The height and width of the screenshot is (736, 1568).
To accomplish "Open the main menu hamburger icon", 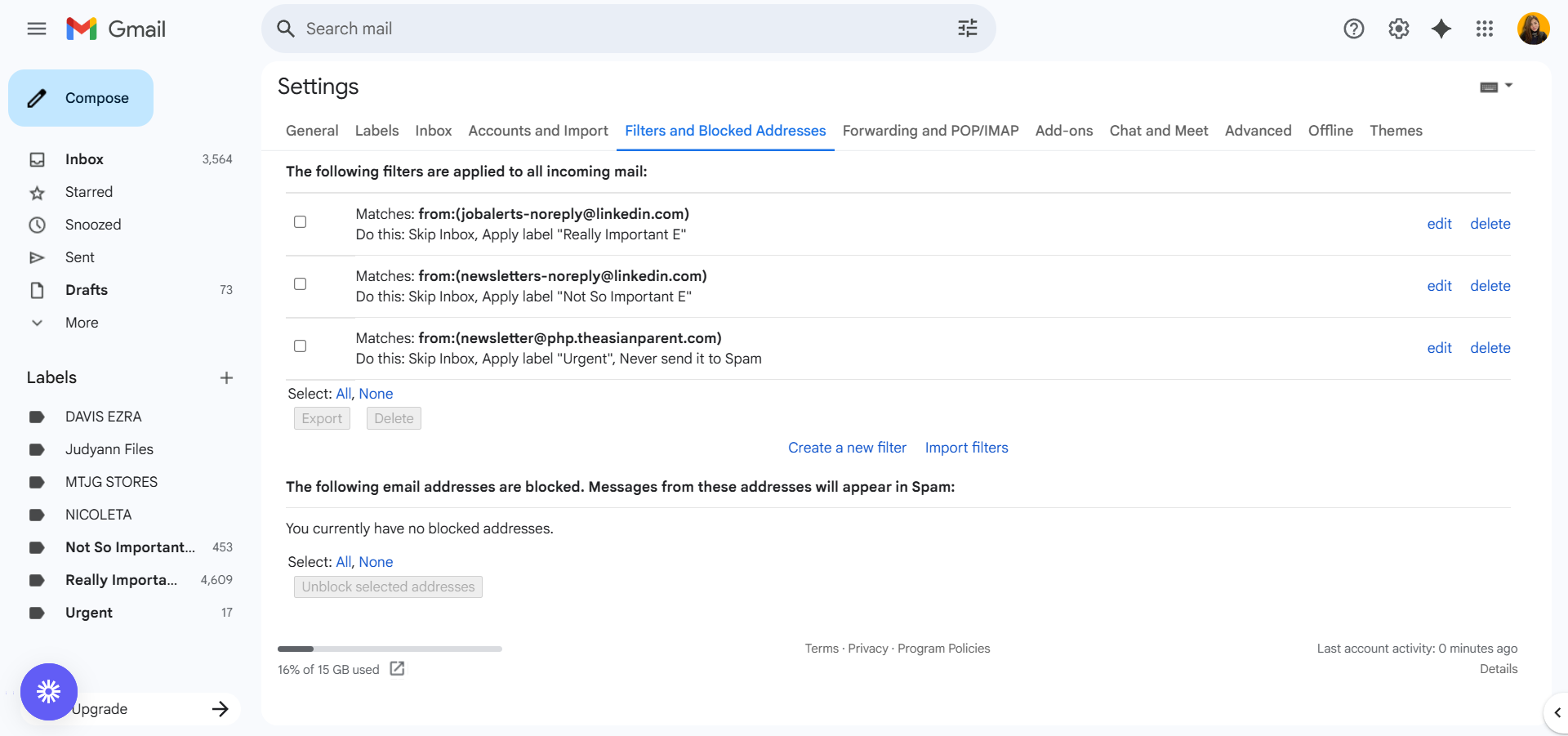I will tap(37, 29).
